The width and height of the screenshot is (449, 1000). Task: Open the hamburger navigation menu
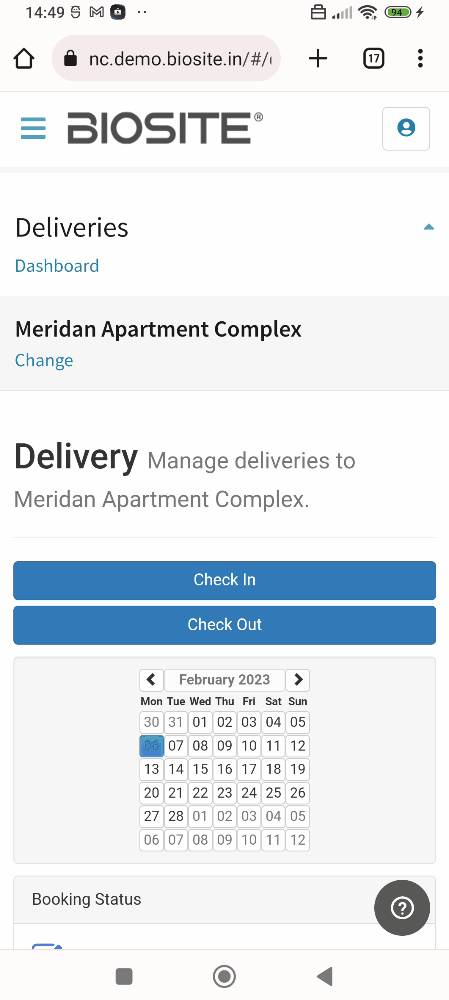click(33, 128)
